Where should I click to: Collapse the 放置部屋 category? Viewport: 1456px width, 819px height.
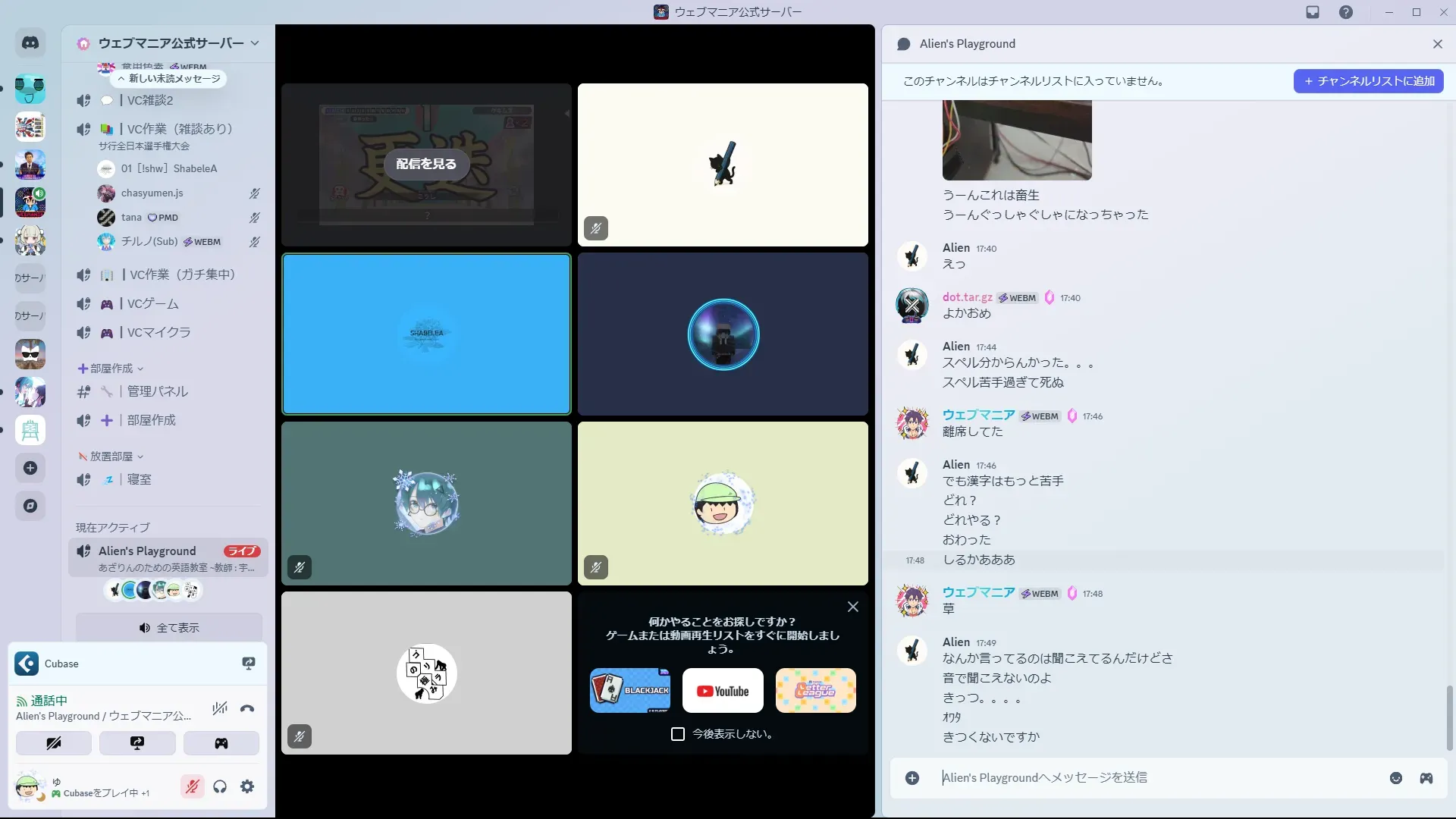[111, 457]
